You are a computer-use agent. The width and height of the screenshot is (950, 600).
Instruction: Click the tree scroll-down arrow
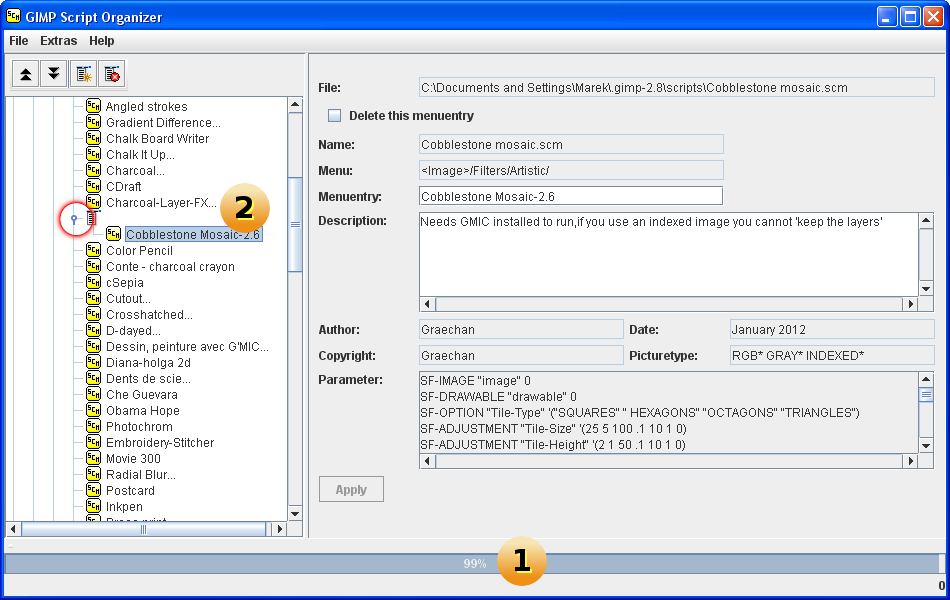[x=295, y=514]
